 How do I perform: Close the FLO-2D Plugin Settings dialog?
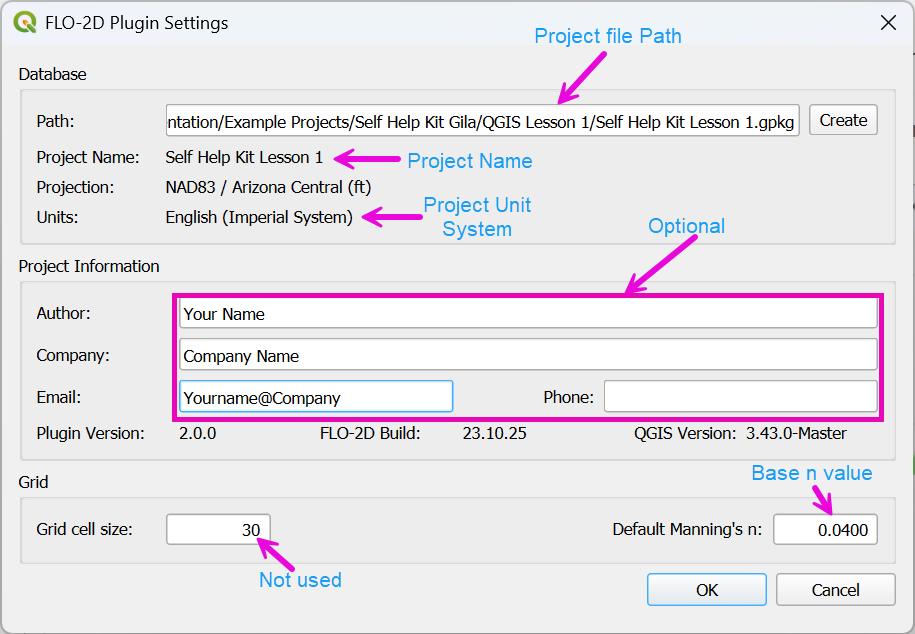pyautogui.click(x=886, y=22)
